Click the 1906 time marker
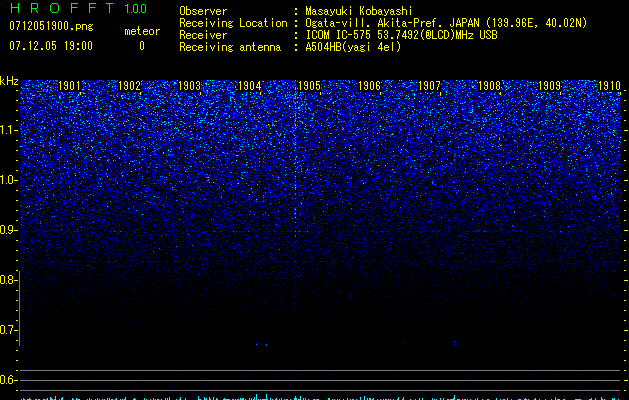 click(369, 86)
